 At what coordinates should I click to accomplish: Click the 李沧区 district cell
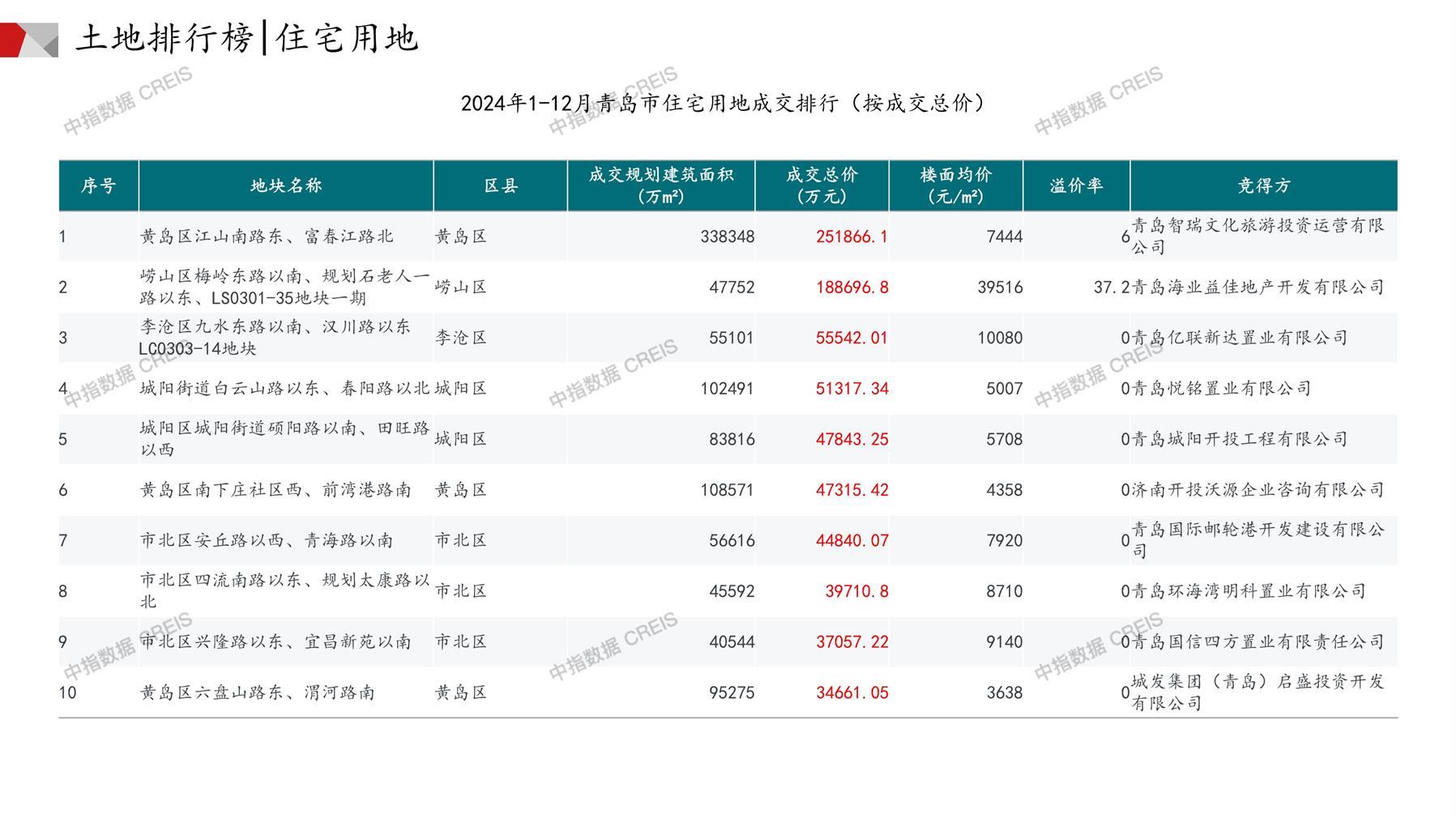pos(461,338)
